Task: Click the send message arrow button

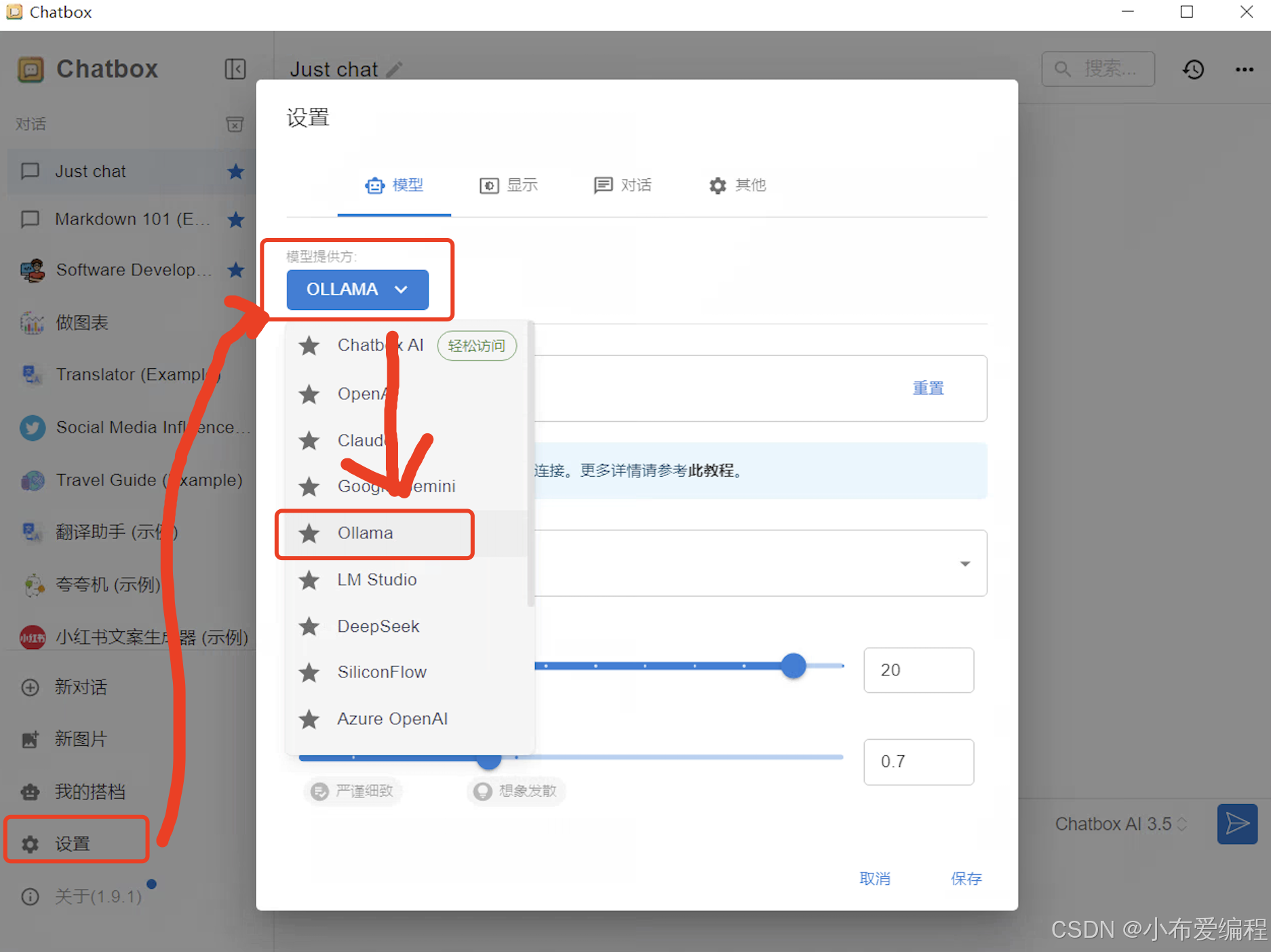Action: [1237, 824]
